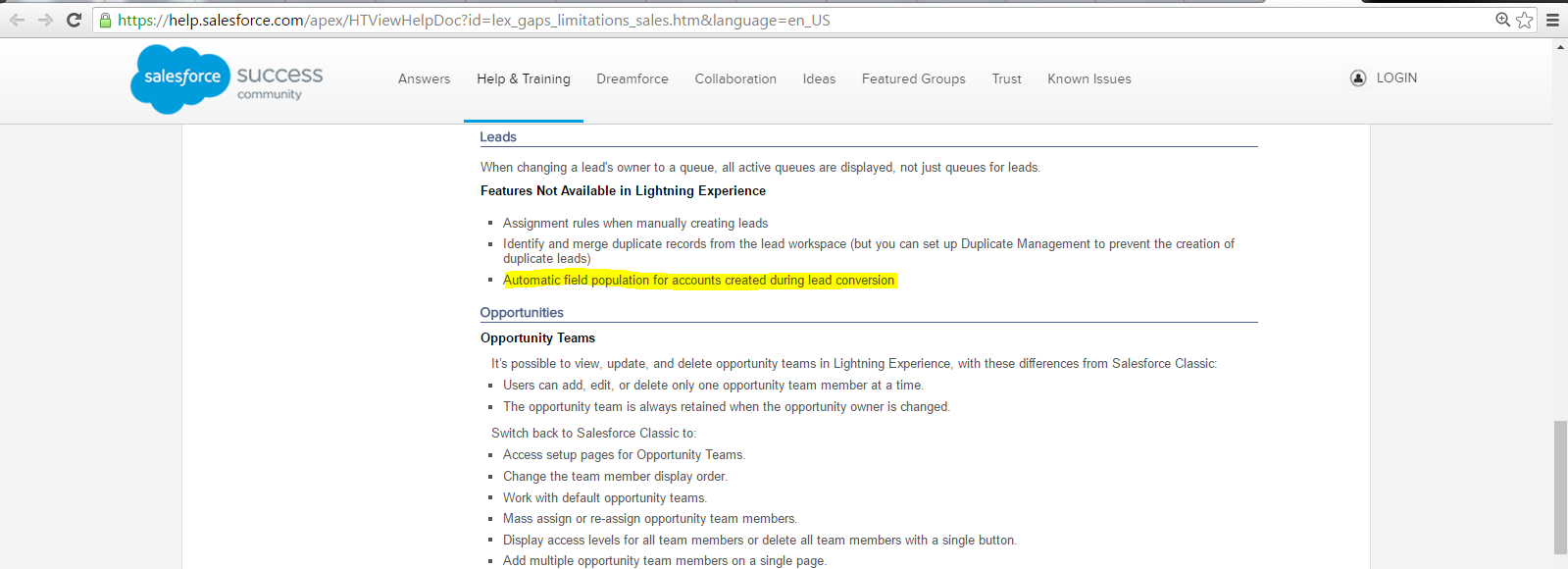
Task: Open the Dreamforce nav item
Action: [x=632, y=78]
